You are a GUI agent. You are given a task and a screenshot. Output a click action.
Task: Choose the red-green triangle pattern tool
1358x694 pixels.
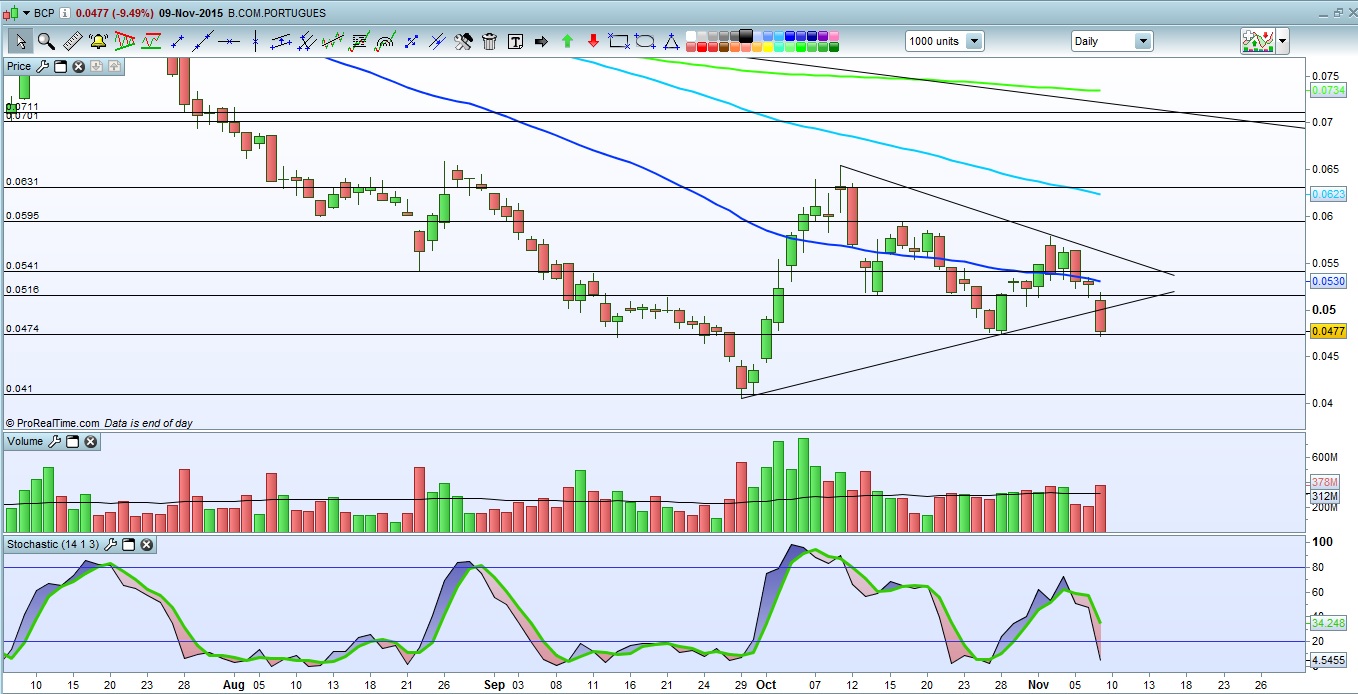[x=125, y=41]
